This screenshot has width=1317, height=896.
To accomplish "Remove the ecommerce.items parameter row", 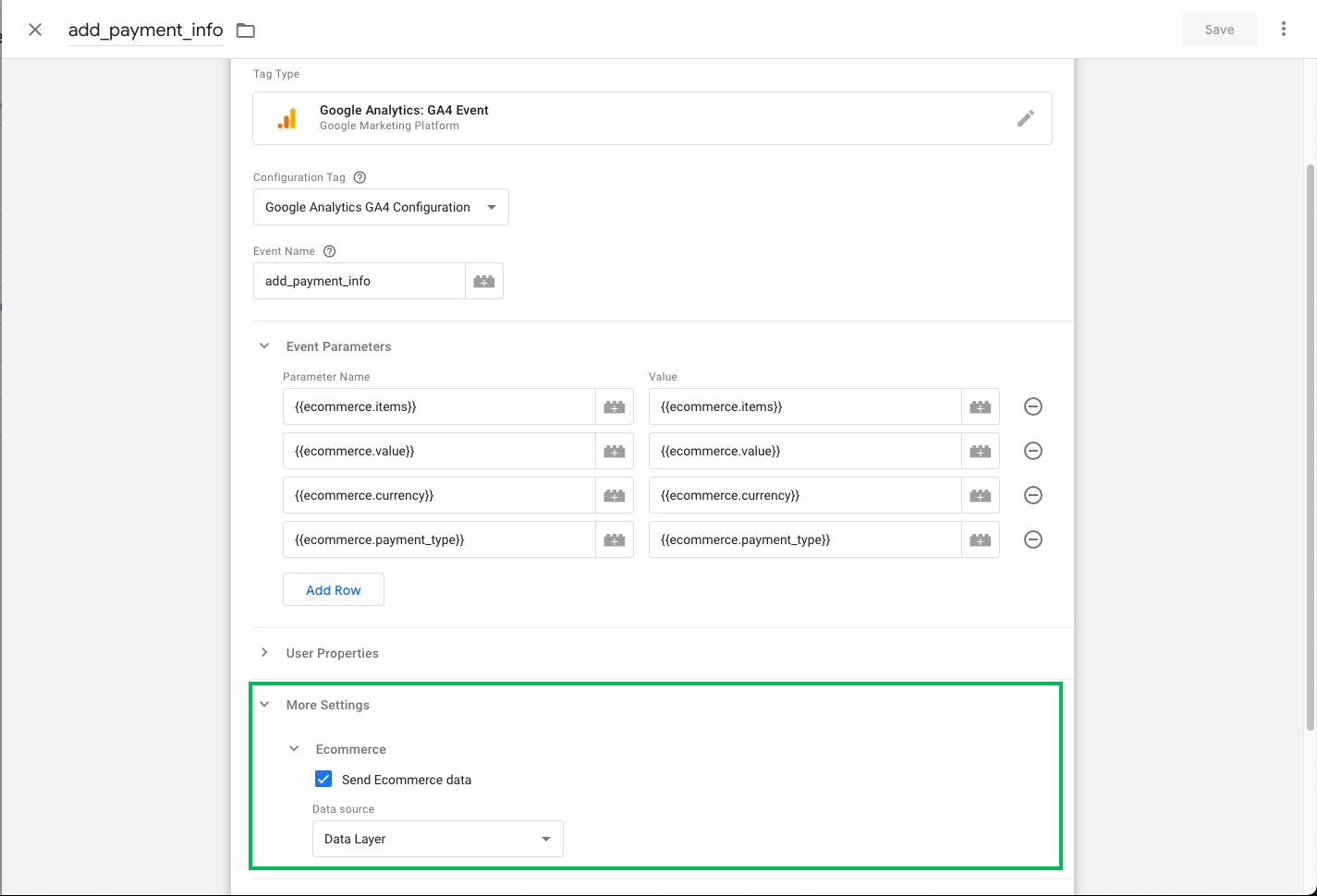I will (1033, 406).
